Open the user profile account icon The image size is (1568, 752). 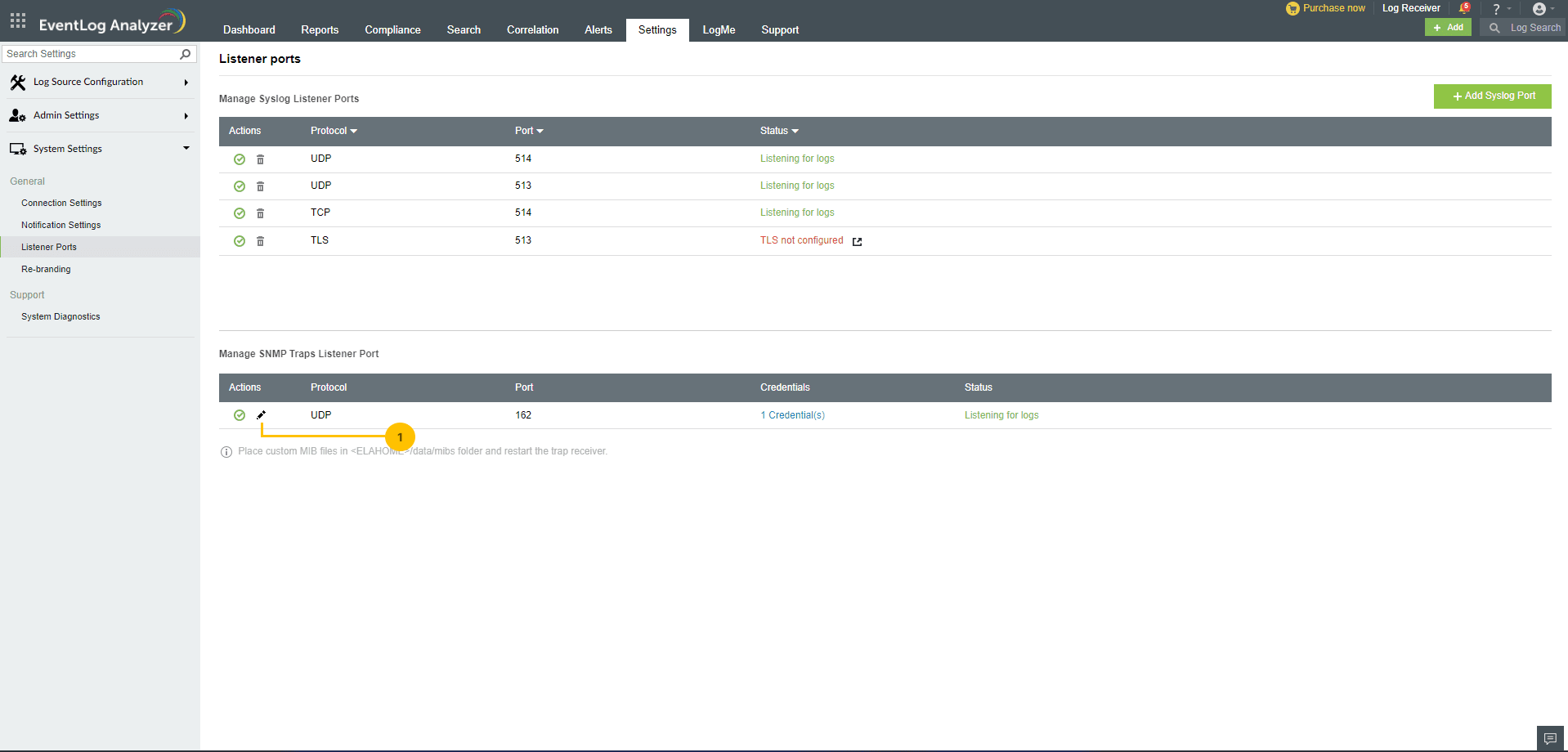(1540, 9)
